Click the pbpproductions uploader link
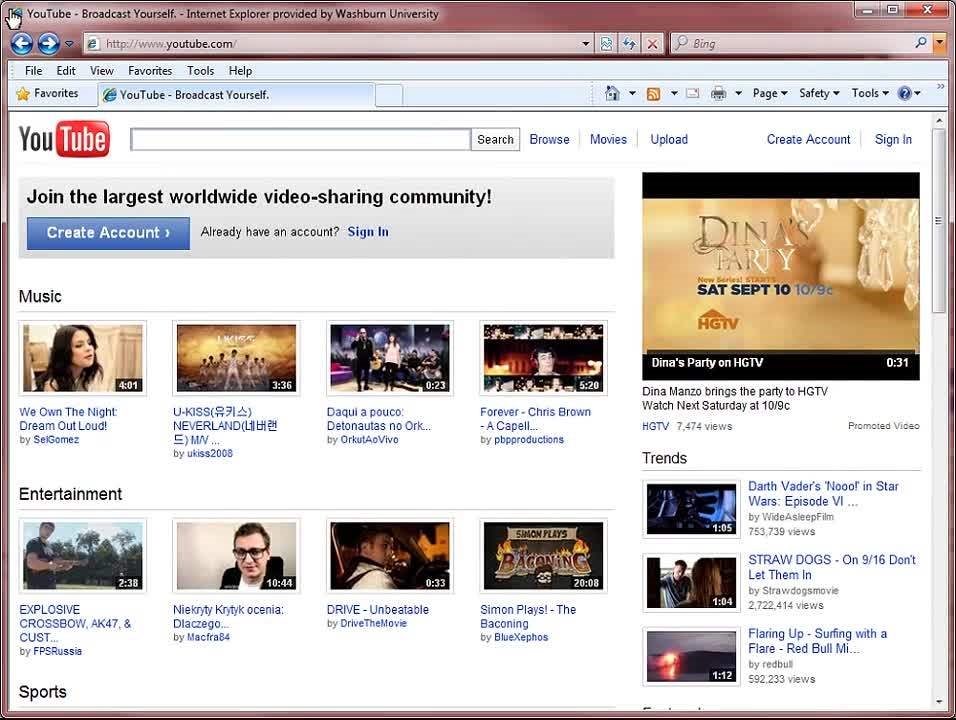 click(529, 440)
